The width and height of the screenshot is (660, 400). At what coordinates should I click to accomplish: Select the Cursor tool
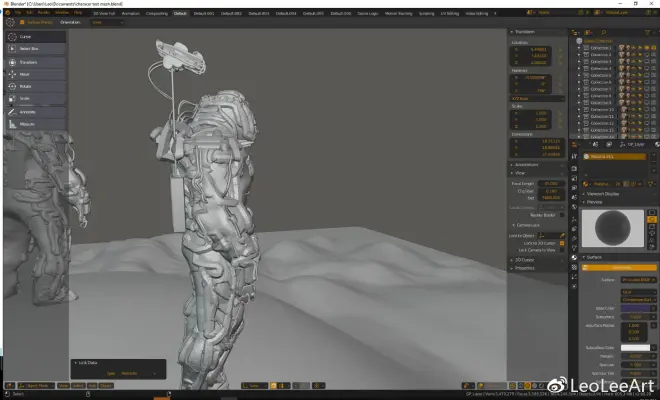[x=36, y=37]
